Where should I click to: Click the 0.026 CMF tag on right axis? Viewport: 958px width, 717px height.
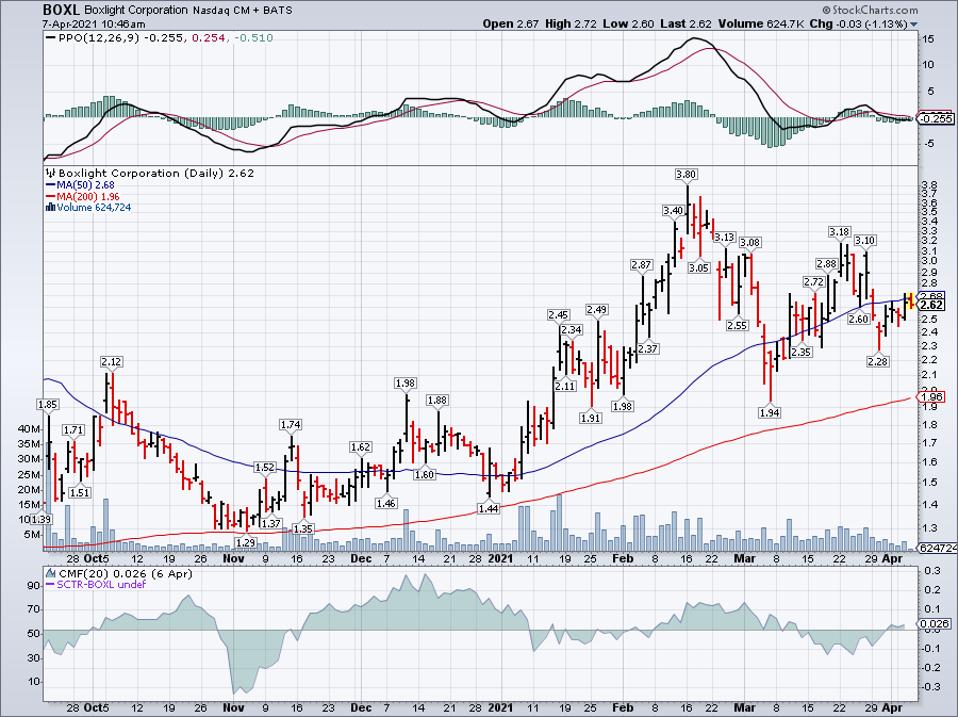pos(935,624)
